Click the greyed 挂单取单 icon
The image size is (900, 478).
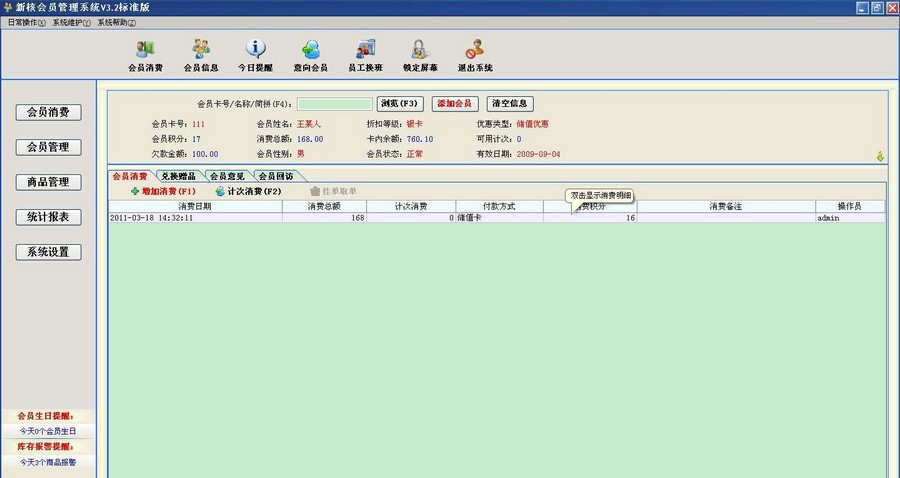[315, 191]
